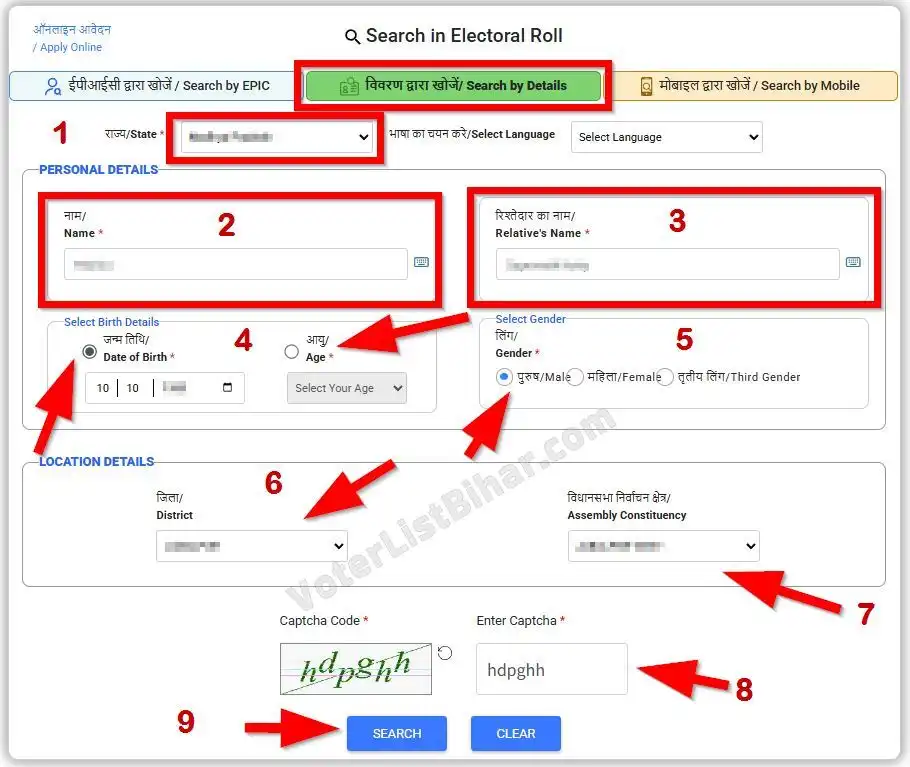
Task: Choose the Female gender option
Action: tap(573, 377)
